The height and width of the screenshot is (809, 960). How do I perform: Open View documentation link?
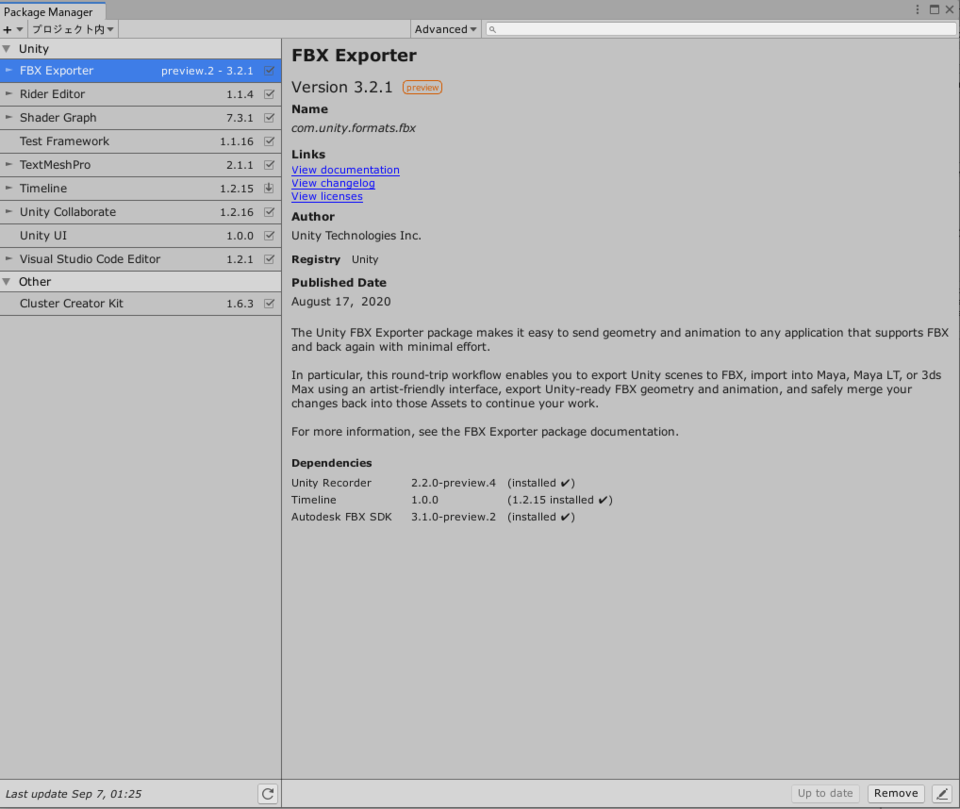click(345, 170)
